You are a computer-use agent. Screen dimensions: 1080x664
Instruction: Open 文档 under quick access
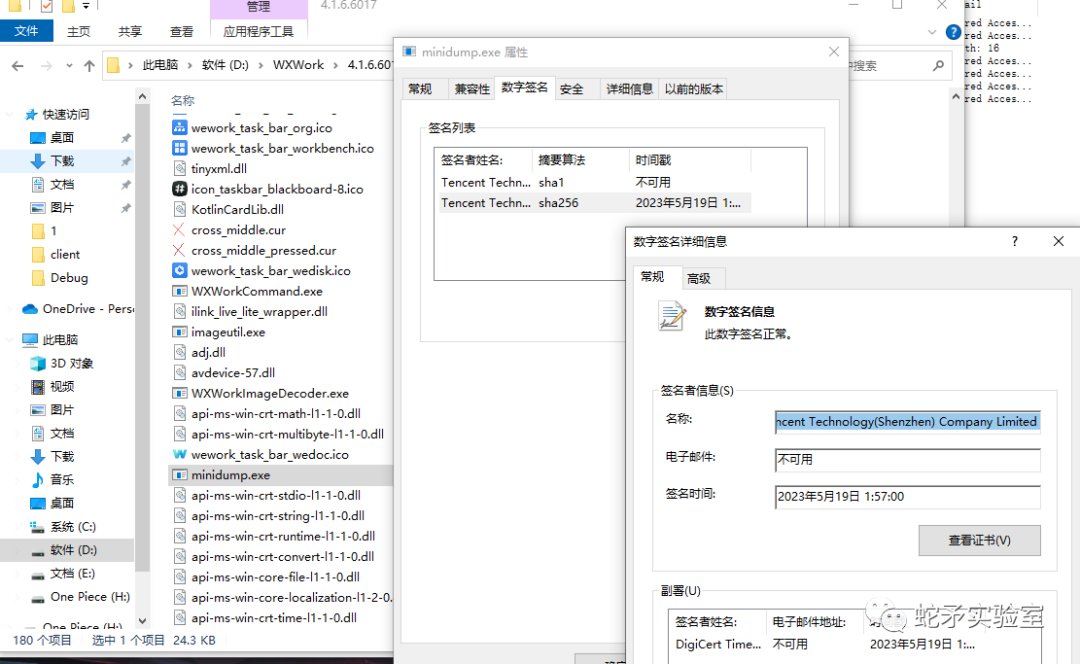(x=62, y=185)
